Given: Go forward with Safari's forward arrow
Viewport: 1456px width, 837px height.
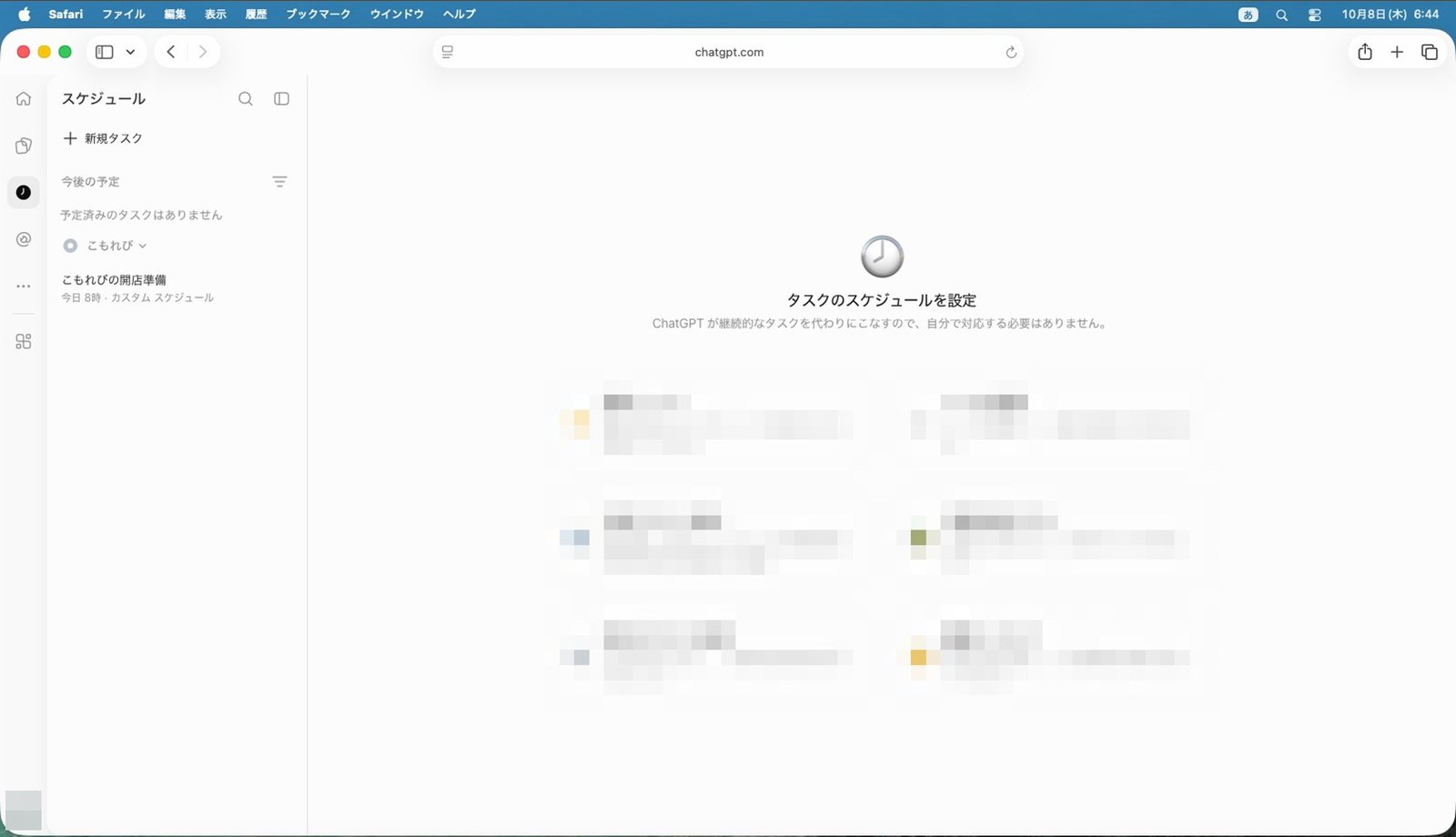Looking at the screenshot, I should pos(203,52).
